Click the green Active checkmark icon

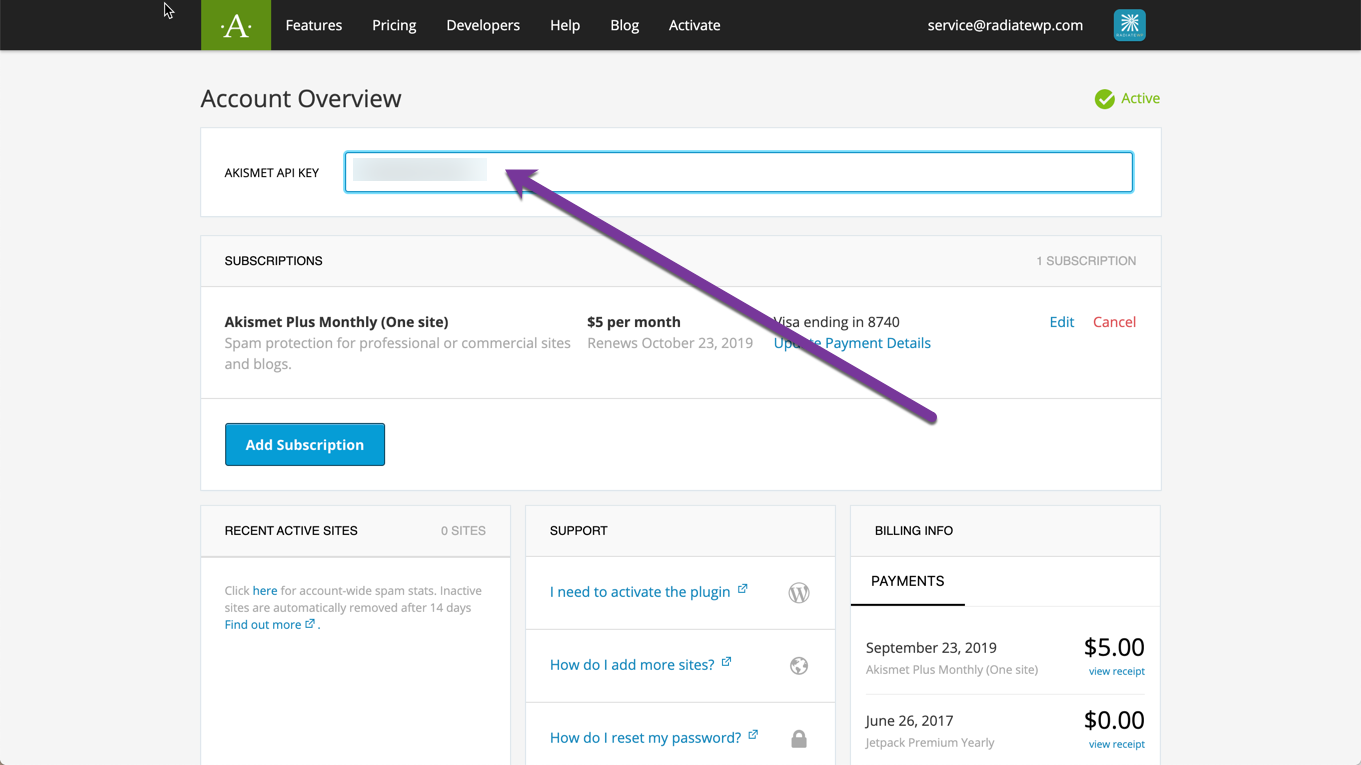1104,99
